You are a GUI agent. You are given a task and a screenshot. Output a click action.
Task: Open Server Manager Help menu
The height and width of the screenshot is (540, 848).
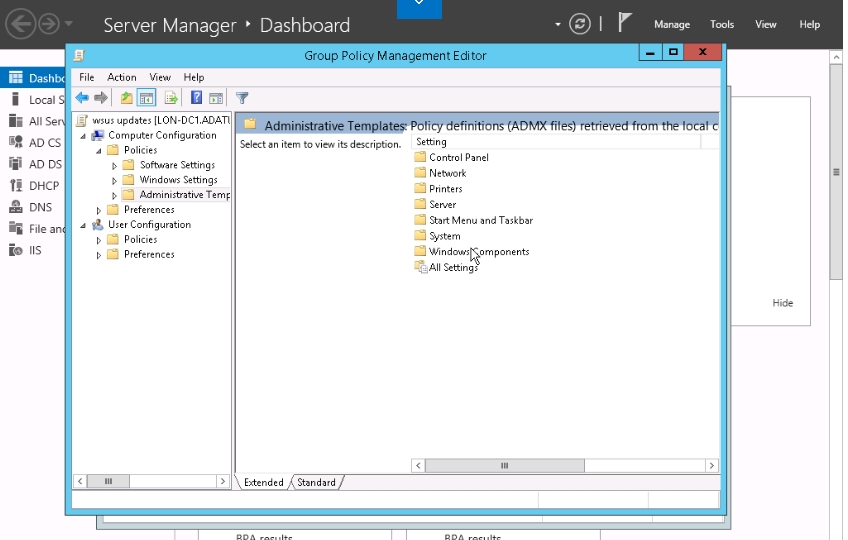[810, 24]
